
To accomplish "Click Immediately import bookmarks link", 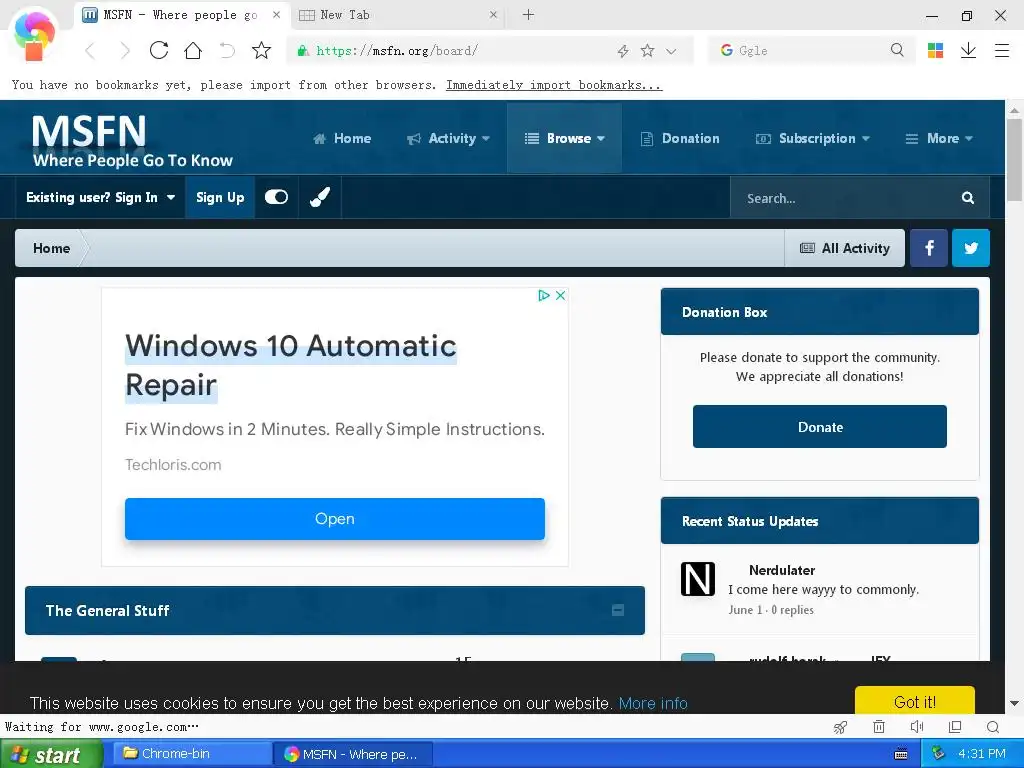I will tap(554, 85).
